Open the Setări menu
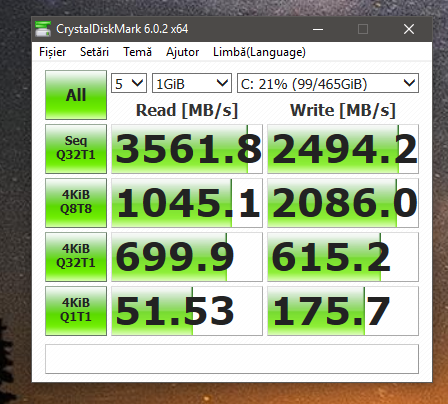 click(94, 52)
